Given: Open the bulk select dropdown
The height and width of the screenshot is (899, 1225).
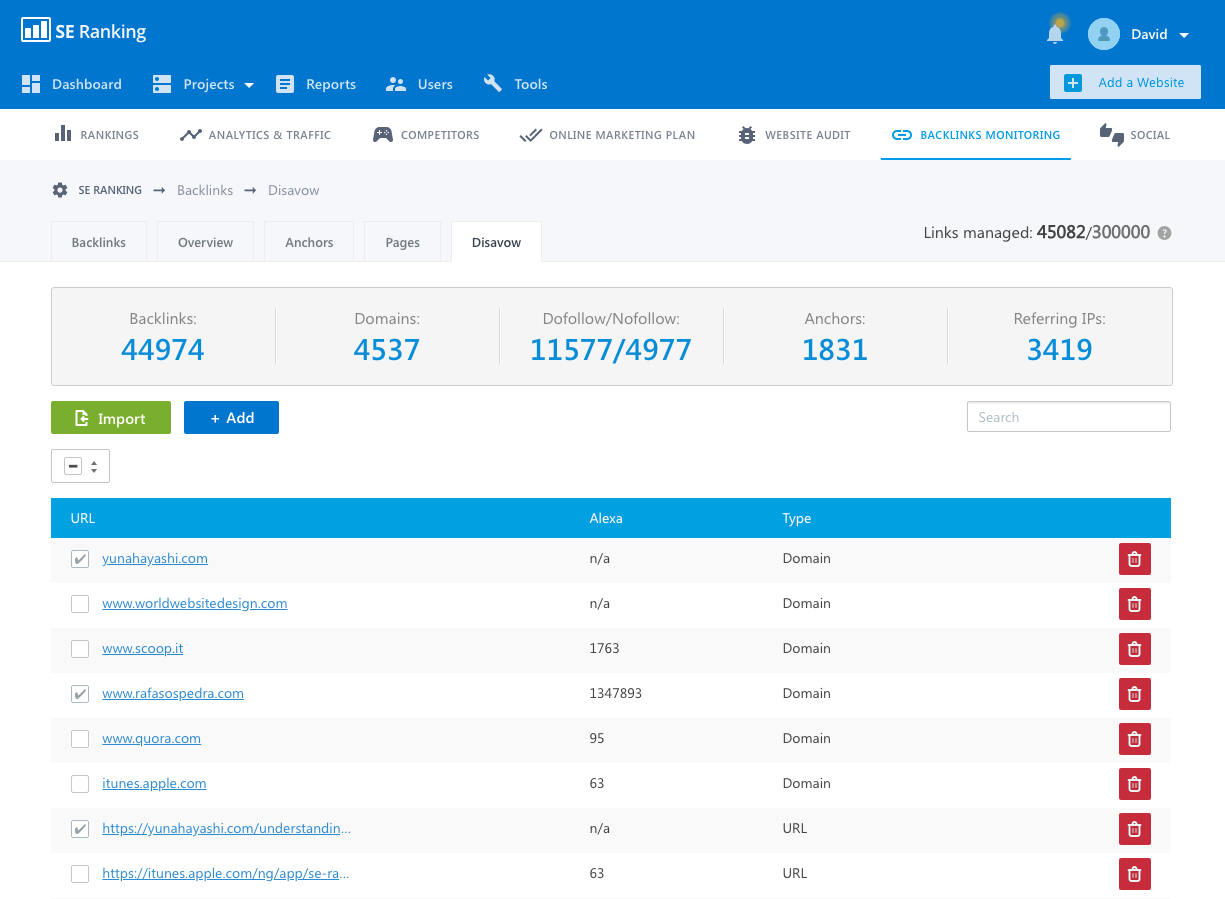Looking at the screenshot, I should [80, 466].
